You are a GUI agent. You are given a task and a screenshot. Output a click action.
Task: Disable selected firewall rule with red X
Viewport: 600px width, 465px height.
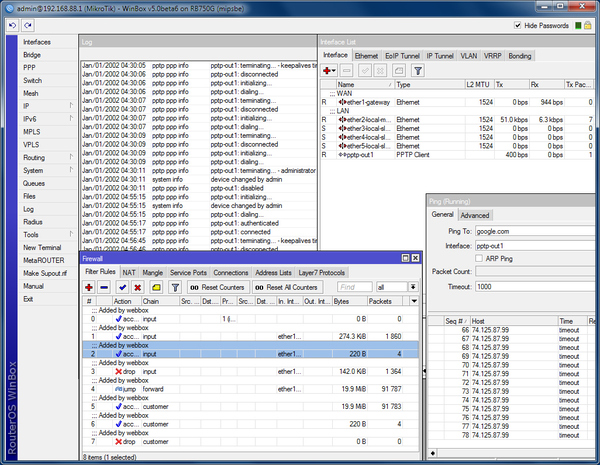(x=138, y=286)
